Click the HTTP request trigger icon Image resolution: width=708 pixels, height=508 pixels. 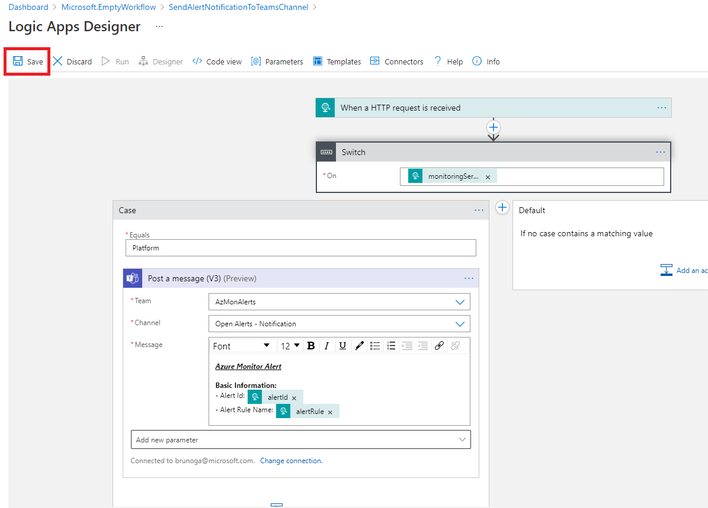[x=326, y=108]
